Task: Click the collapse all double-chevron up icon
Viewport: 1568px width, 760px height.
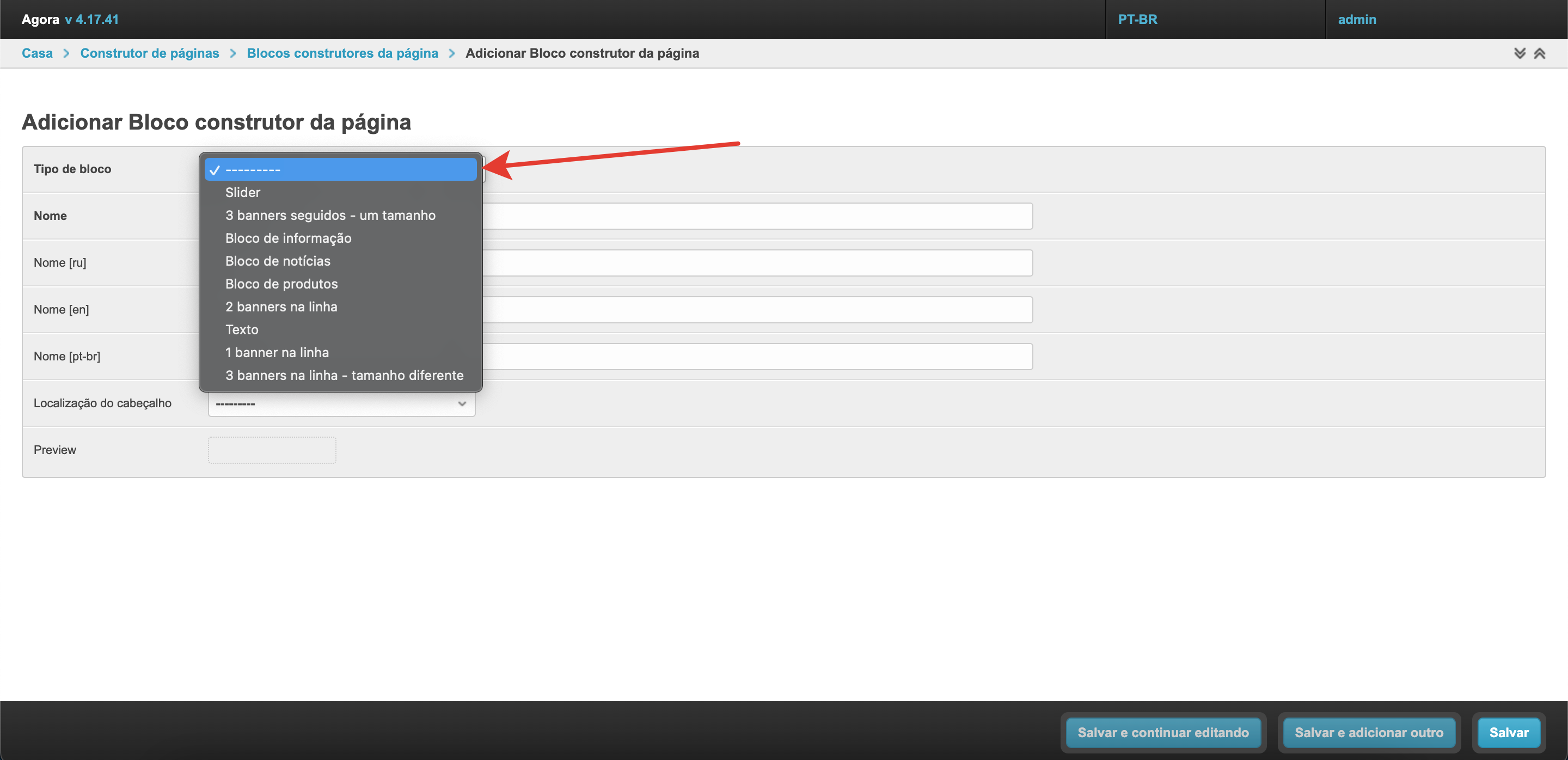Action: pyautogui.click(x=1539, y=53)
